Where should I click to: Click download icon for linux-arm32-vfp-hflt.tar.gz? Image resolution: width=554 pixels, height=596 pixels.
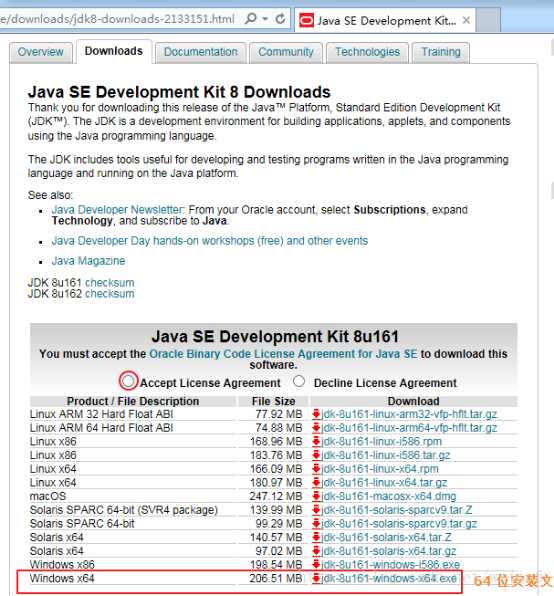(x=316, y=414)
